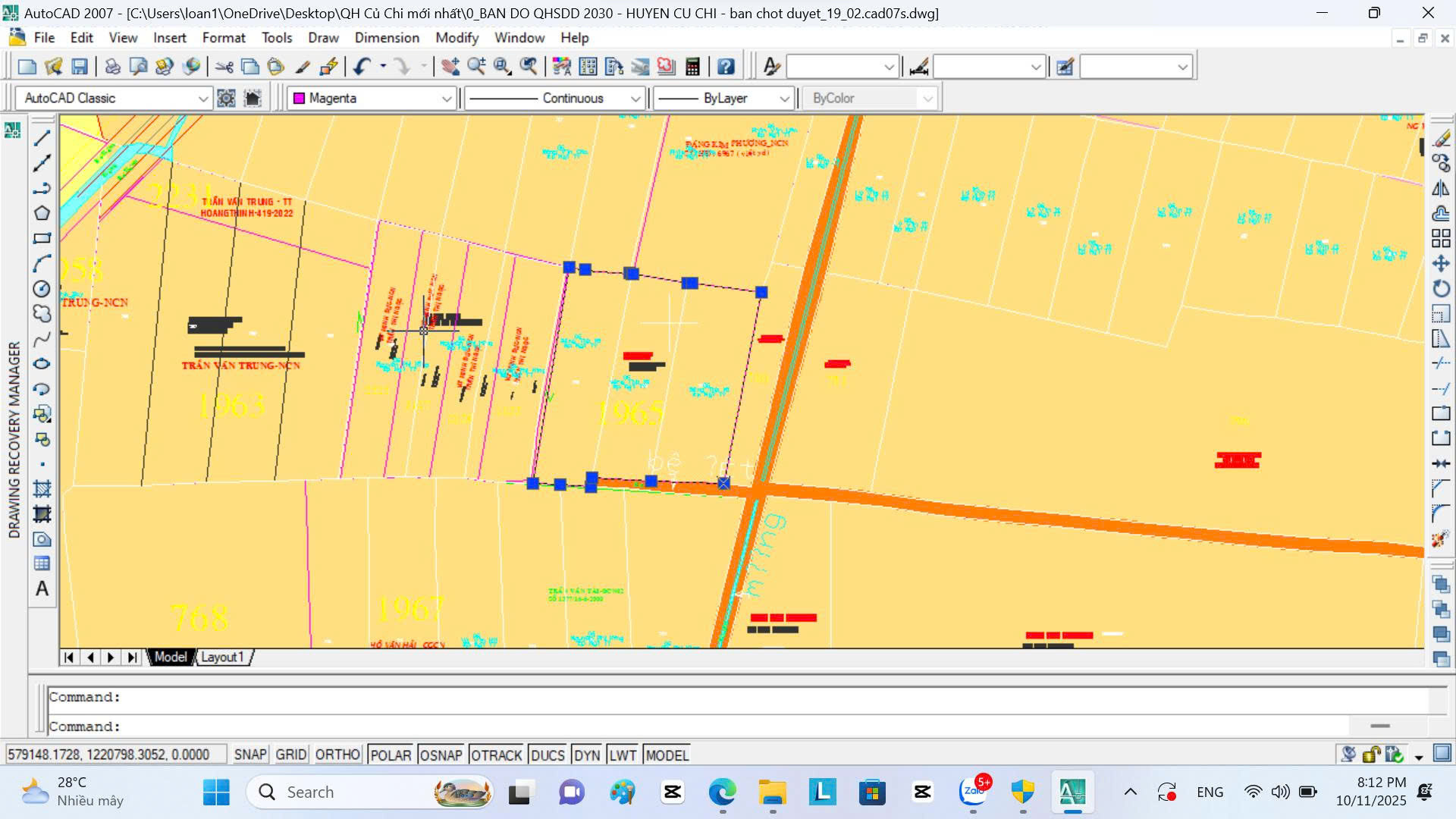Viewport: 1456px width, 819px height.
Task: Select the Circle draw tool
Action: [42, 289]
